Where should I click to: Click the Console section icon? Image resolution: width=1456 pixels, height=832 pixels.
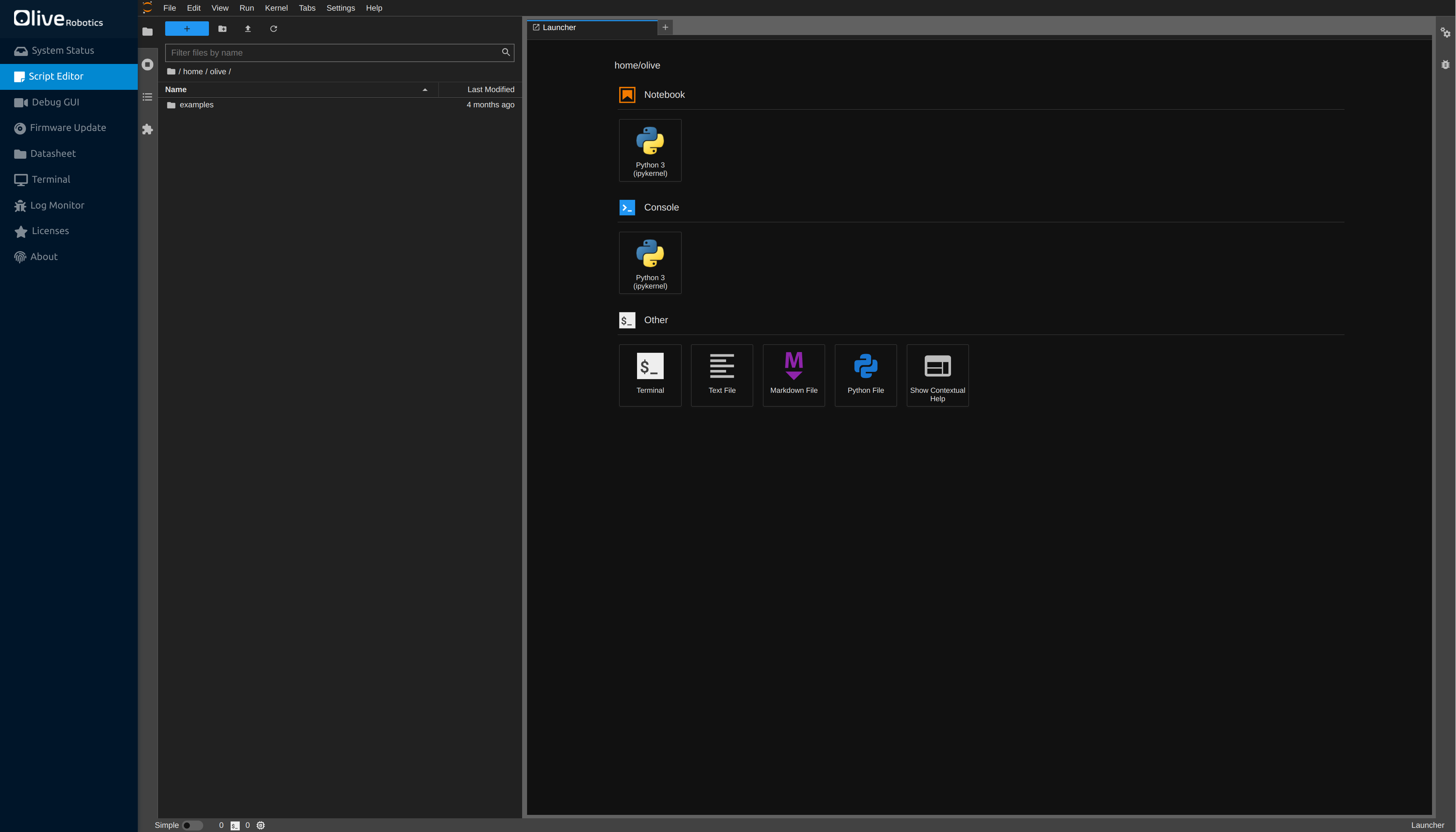click(x=627, y=207)
